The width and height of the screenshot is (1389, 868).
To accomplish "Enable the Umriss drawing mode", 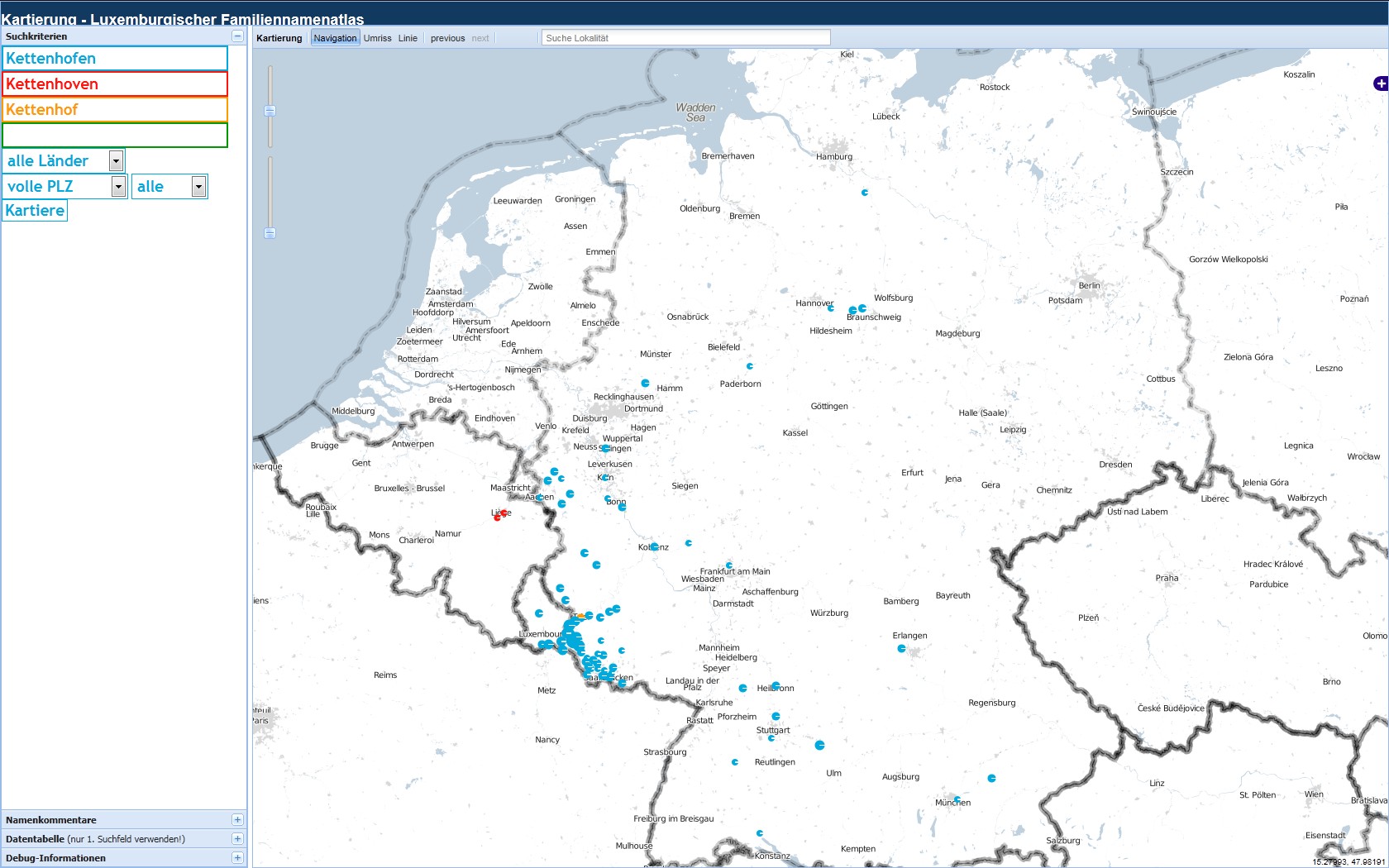I will (377, 38).
